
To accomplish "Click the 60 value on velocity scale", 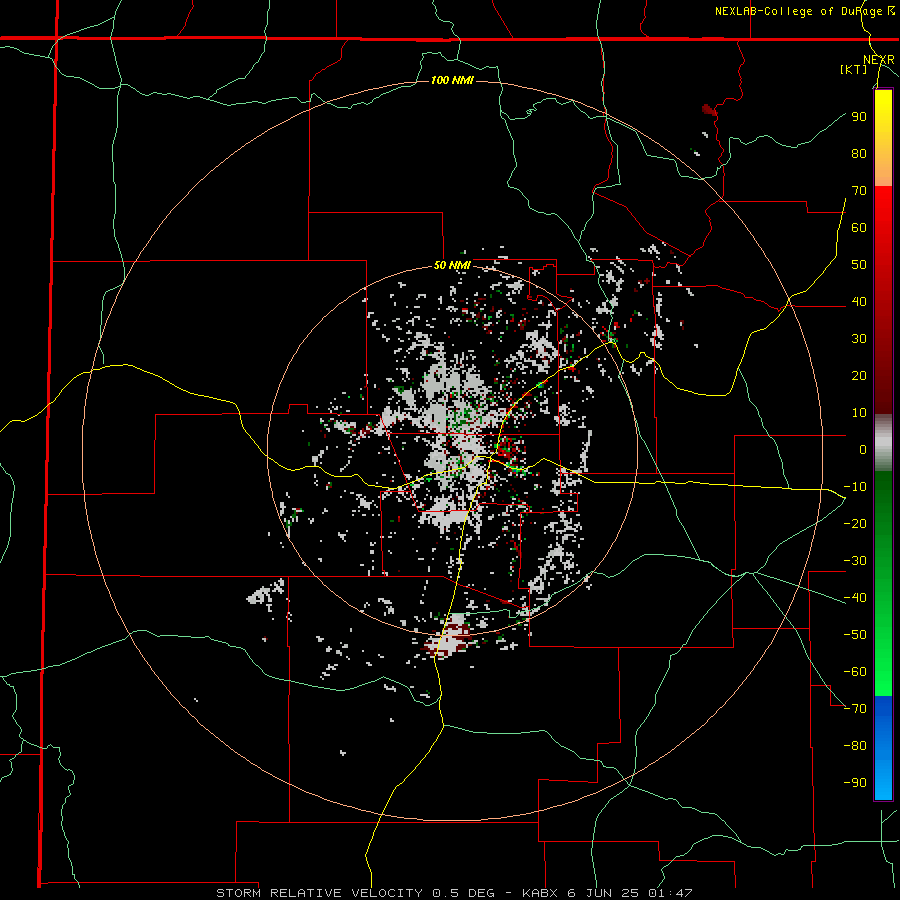I will coord(859,227).
